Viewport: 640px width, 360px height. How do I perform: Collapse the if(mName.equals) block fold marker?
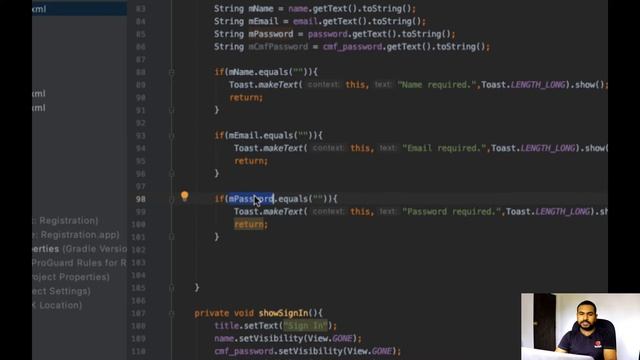(171, 72)
